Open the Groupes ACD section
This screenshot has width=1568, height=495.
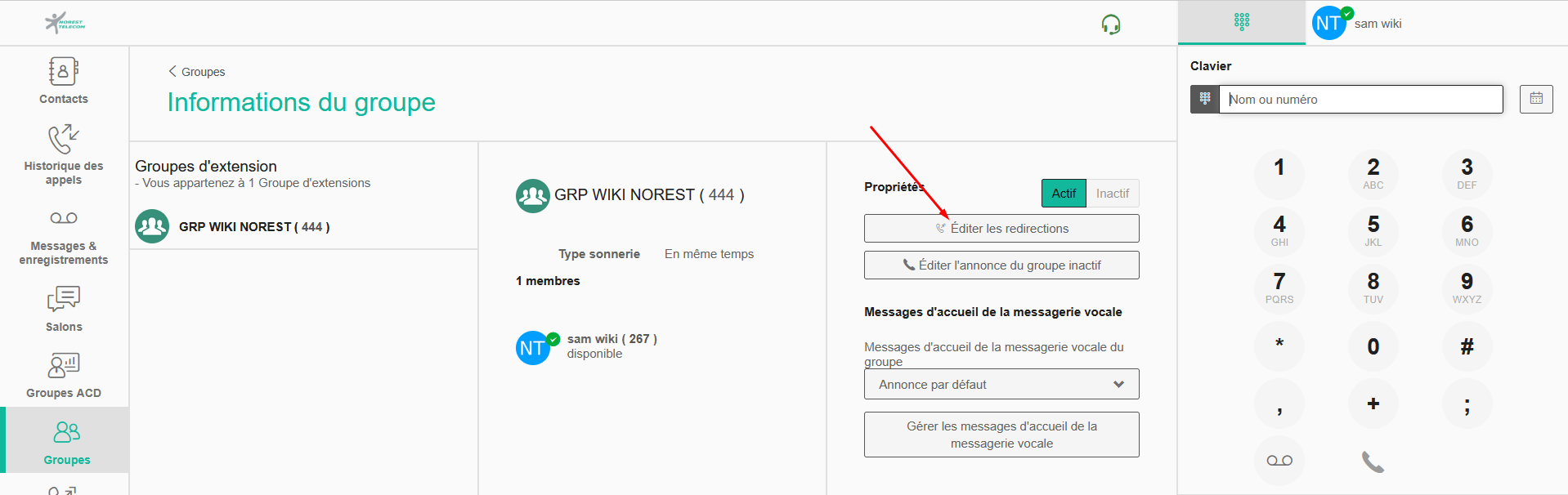coord(64,376)
